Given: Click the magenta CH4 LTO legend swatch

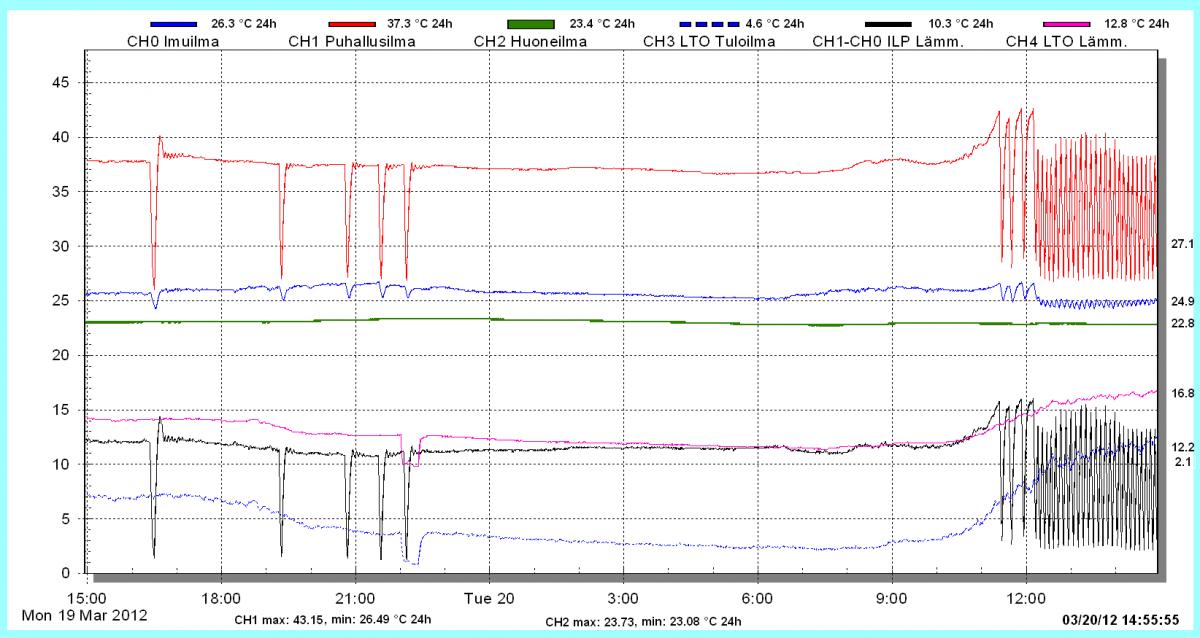Looking at the screenshot, I should click(1067, 23).
